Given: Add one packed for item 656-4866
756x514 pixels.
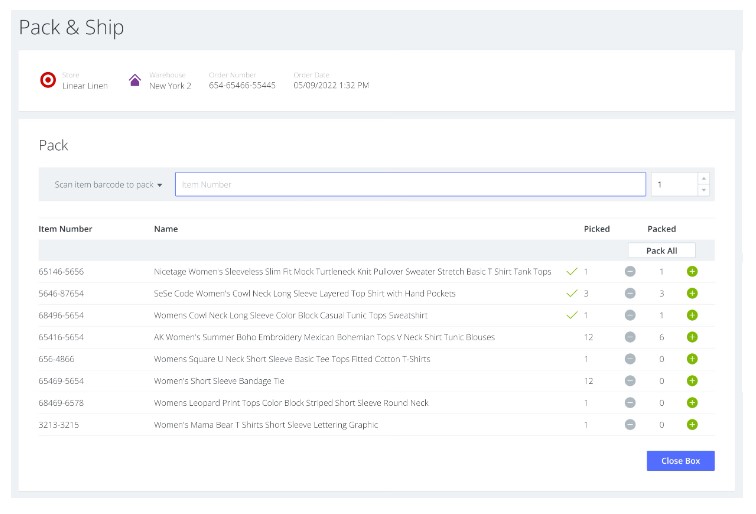Looking at the screenshot, I should pyautogui.click(x=692, y=359).
